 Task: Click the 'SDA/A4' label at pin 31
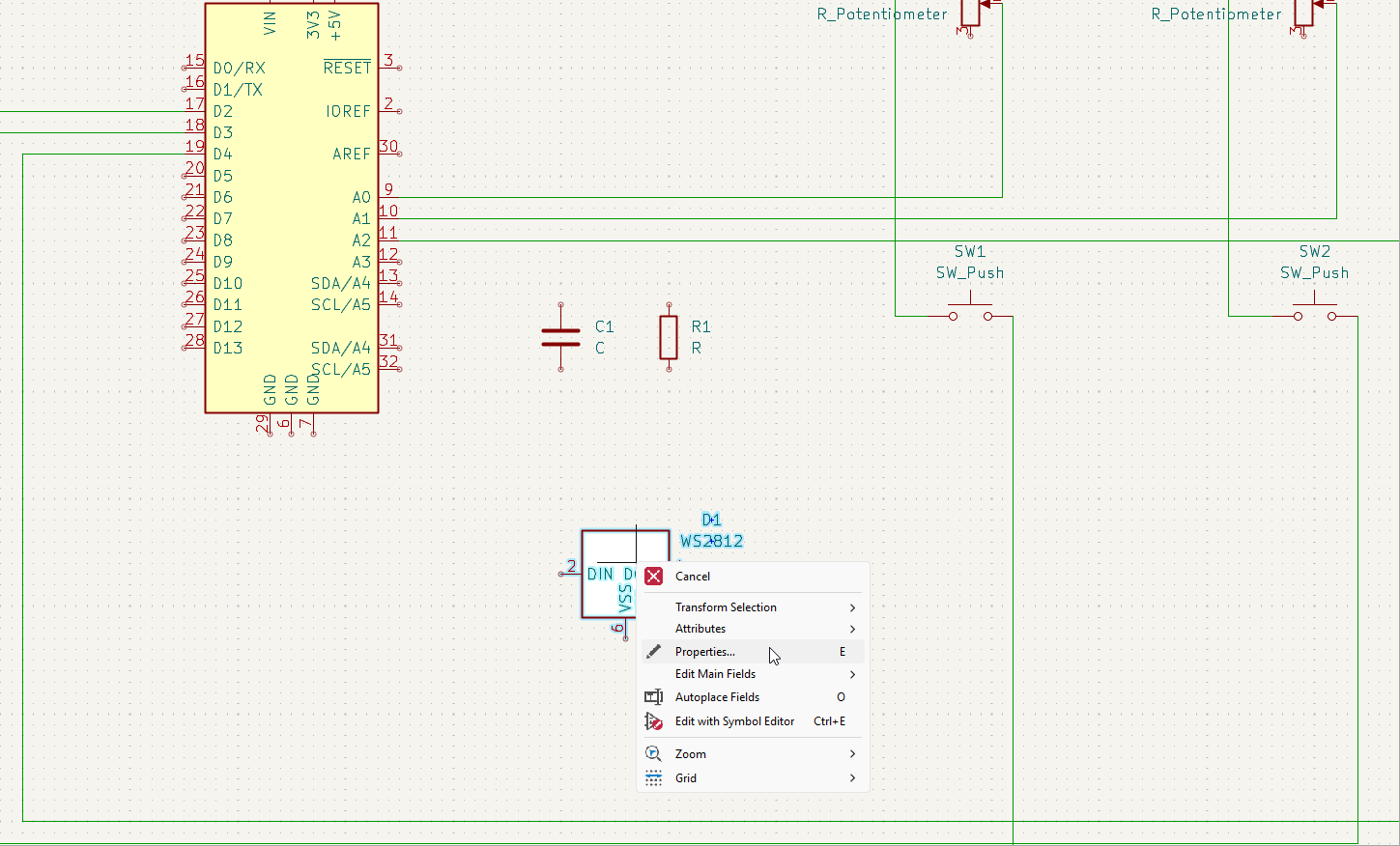(x=341, y=348)
